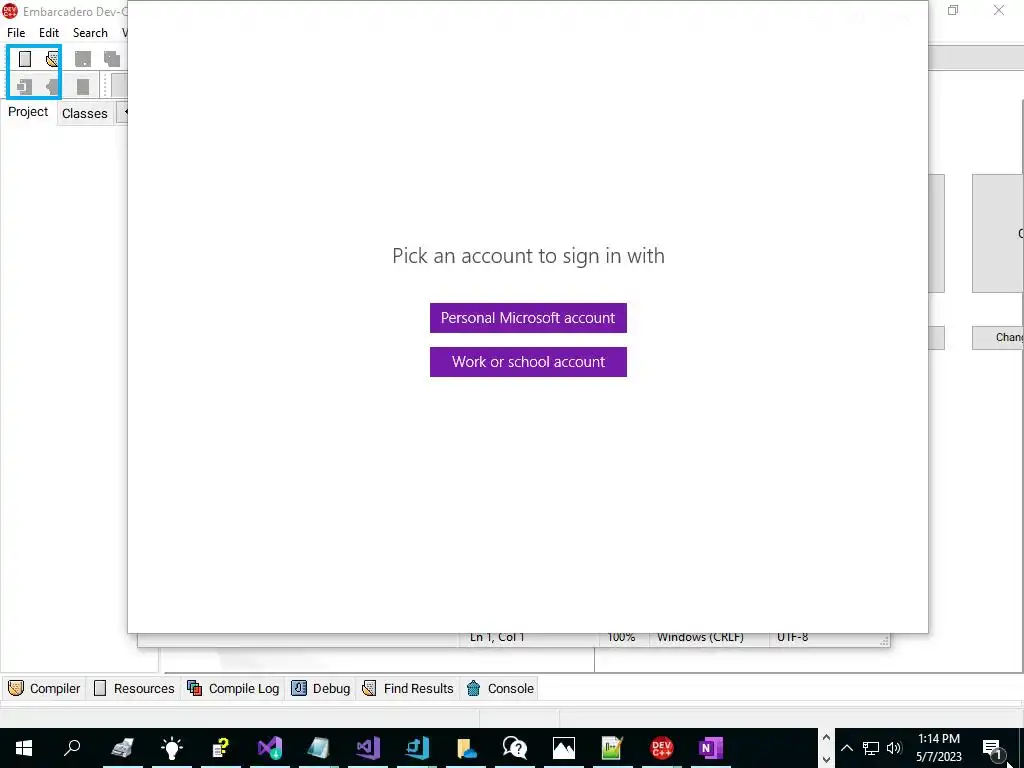Open the Find Results bottom tab

[408, 688]
